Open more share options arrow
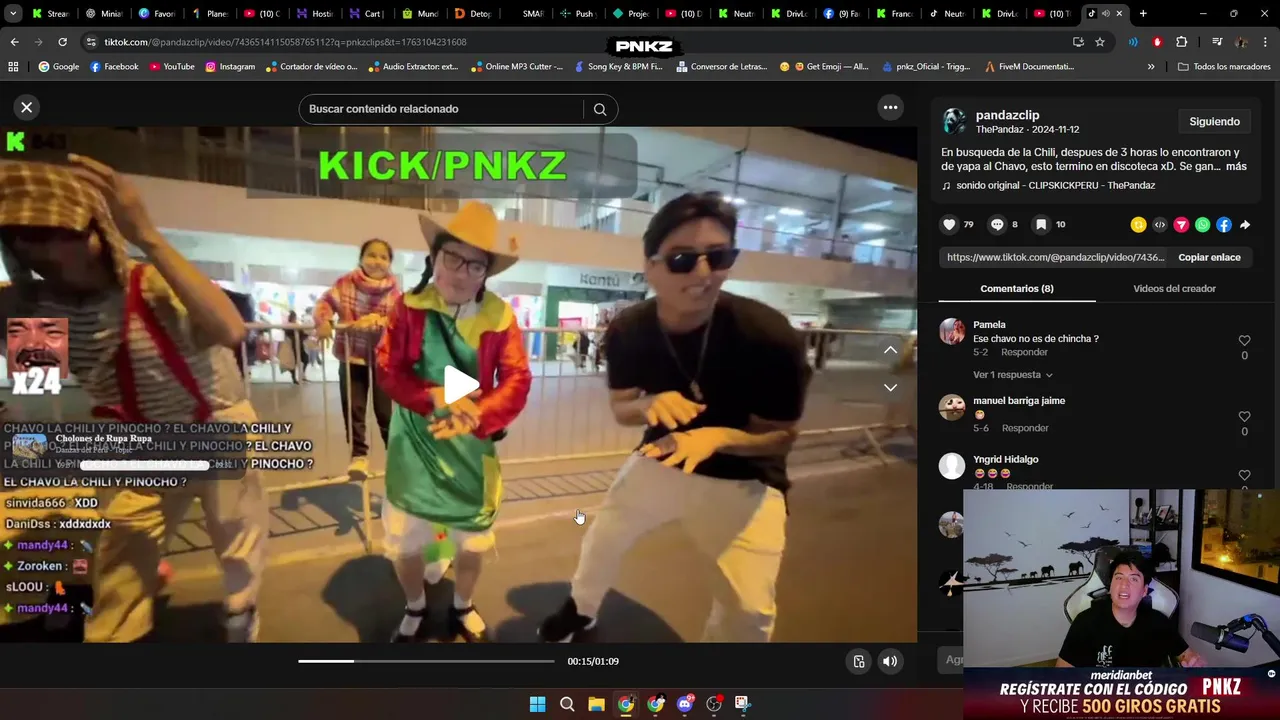This screenshot has height=720, width=1280. [x=1245, y=225]
